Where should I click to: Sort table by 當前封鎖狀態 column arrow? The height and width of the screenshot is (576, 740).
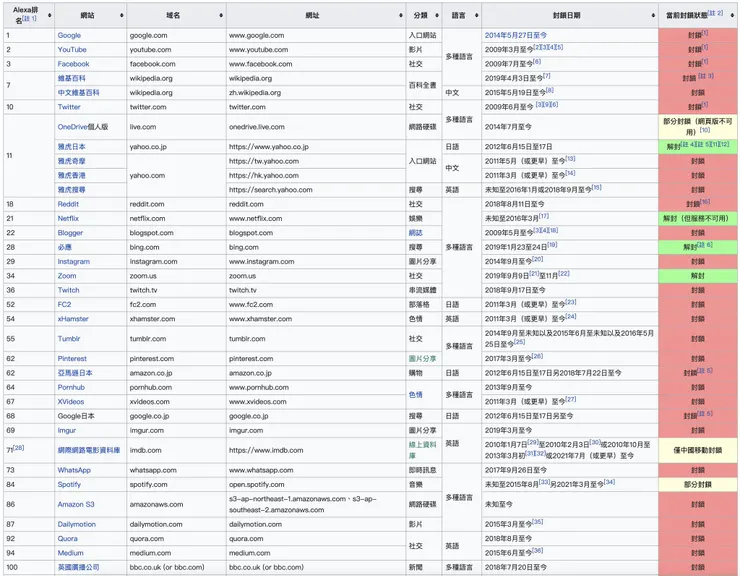point(732,16)
